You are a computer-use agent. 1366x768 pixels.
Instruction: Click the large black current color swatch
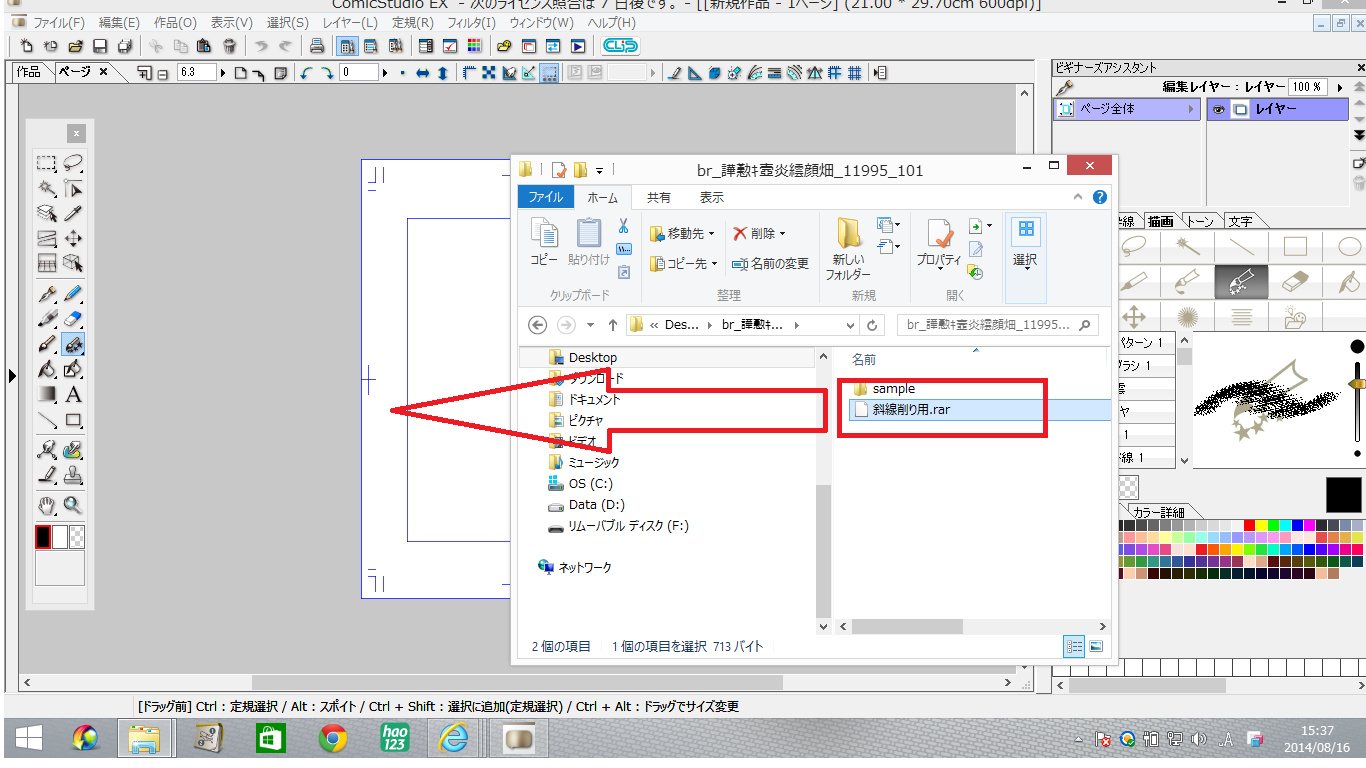tap(1344, 494)
